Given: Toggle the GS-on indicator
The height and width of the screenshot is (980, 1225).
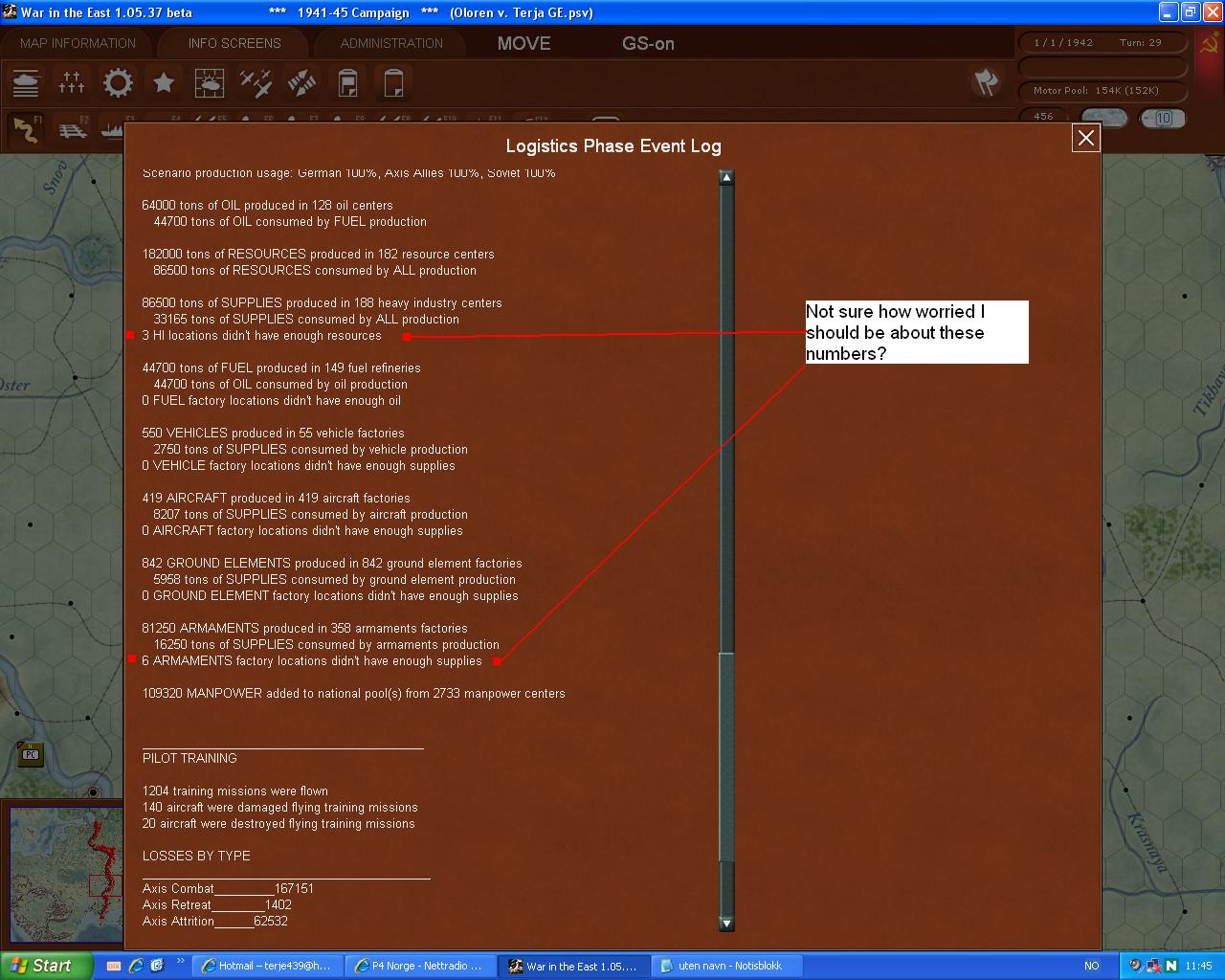Looking at the screenshot, I should [x=648, y=43].
